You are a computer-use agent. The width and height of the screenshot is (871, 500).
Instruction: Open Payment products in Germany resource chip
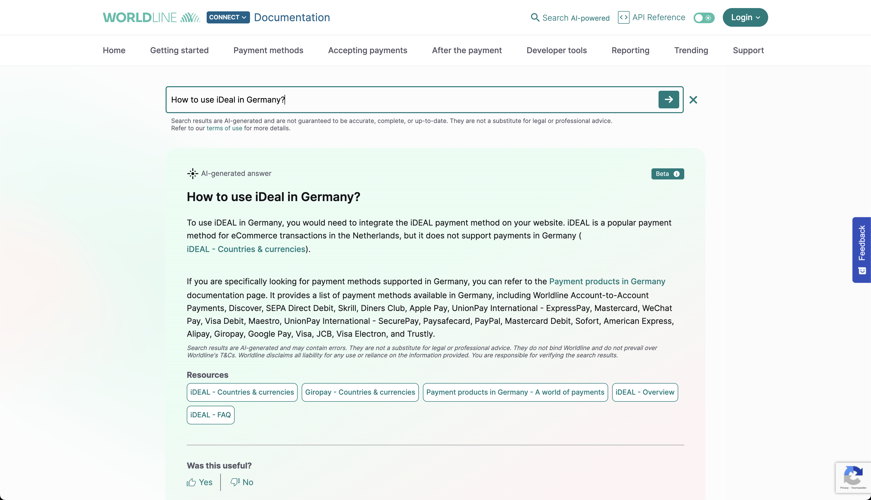click(x=515, y=392)
